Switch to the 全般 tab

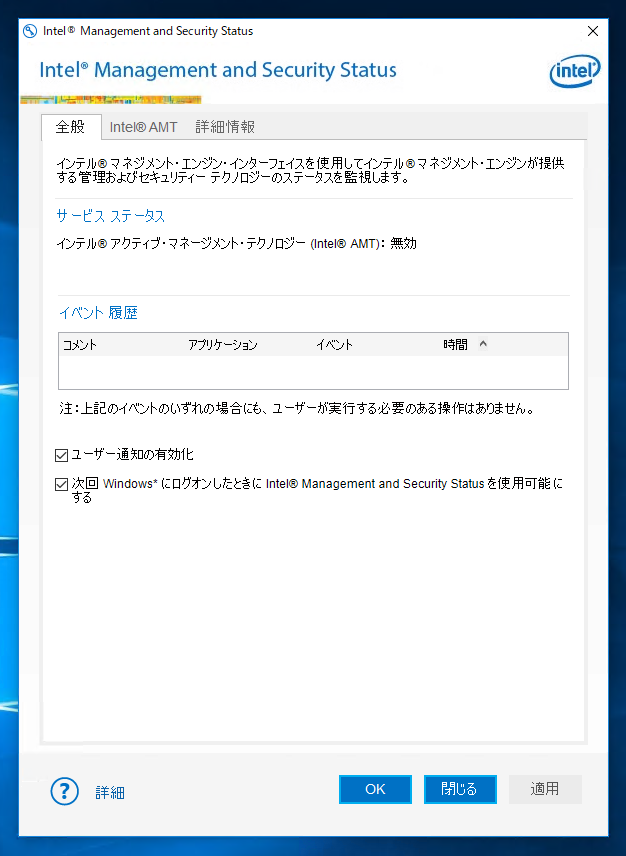pyautogui.click(x=71, y=127)
